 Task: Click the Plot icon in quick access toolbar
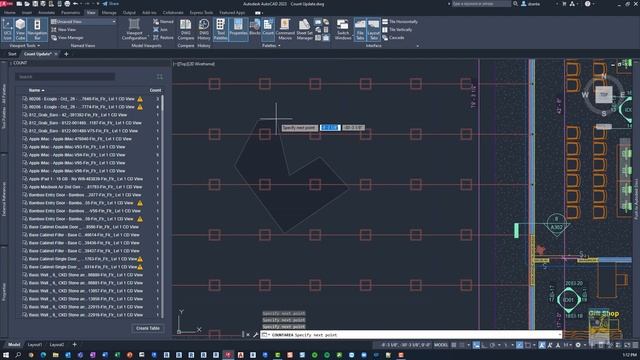[67, 4]
